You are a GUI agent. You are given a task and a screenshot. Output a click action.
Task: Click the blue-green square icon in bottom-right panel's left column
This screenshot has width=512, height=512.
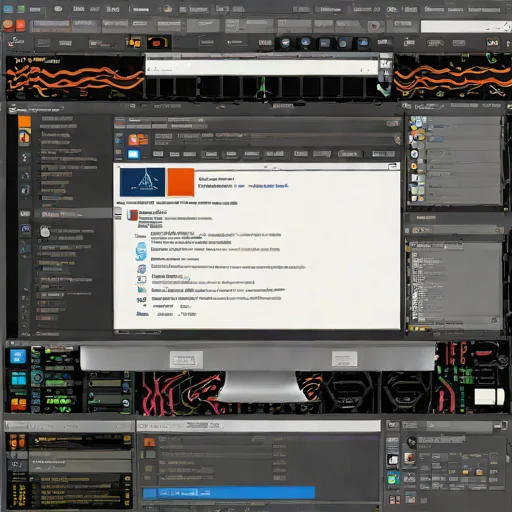393,478
